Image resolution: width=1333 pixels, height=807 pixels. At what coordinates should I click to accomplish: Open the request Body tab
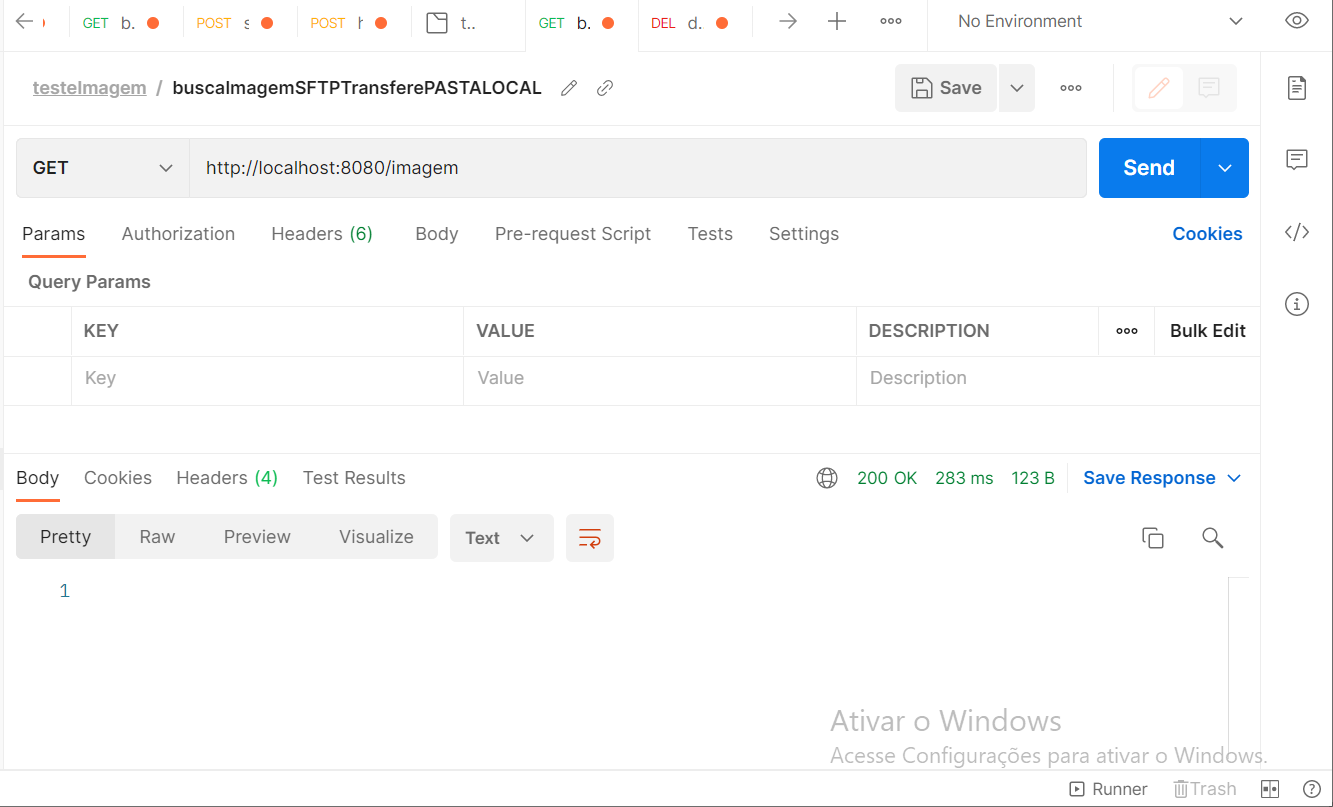point(437,234)
